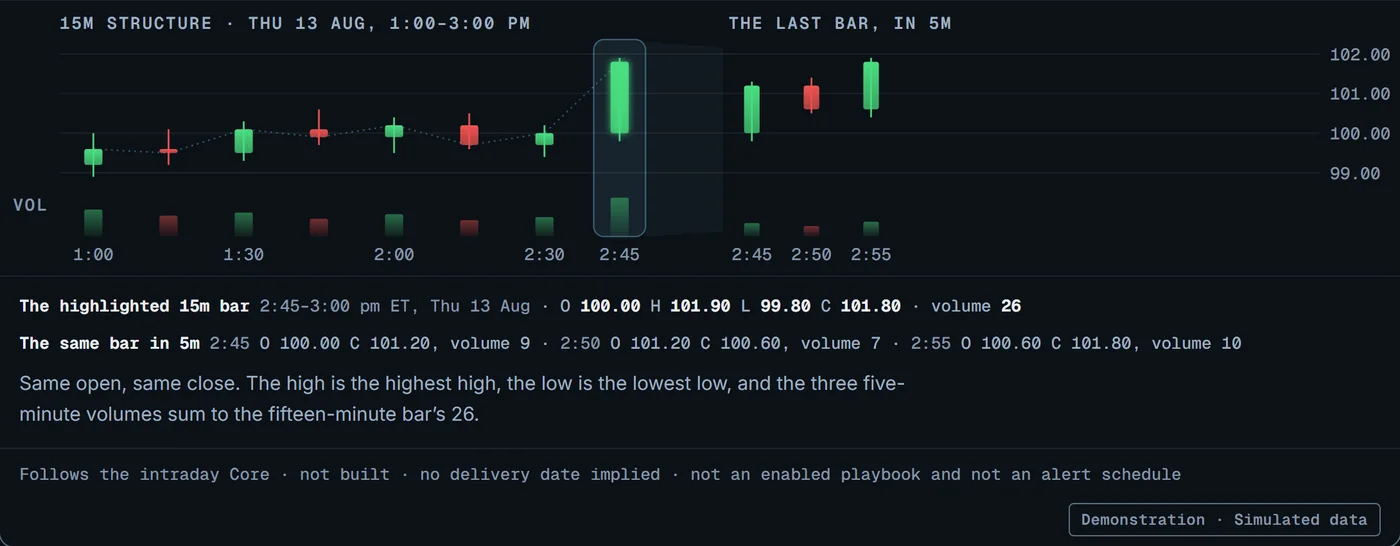Click the bold 'The highlighted 15m bar' label
Screen dimensions: 1400x546
pyautogui.click(x=135, y=306)
